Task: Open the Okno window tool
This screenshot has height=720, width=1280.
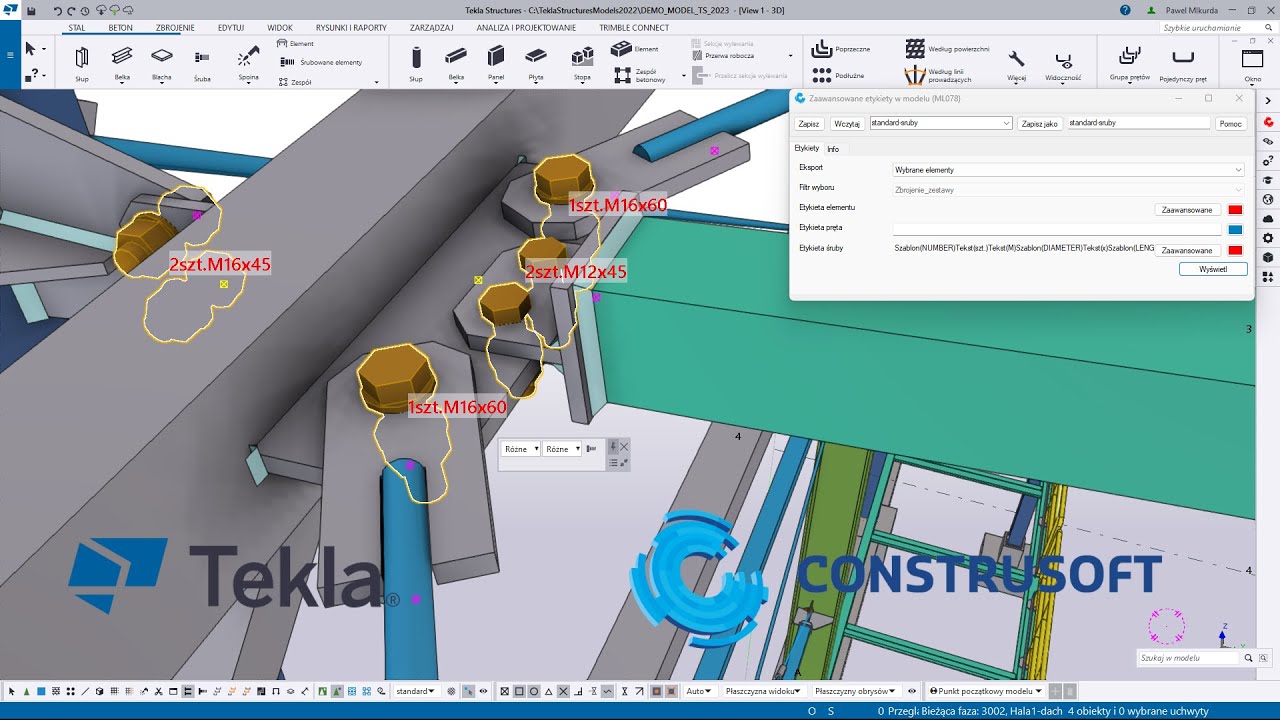Action: click(x=1252, y=63)
